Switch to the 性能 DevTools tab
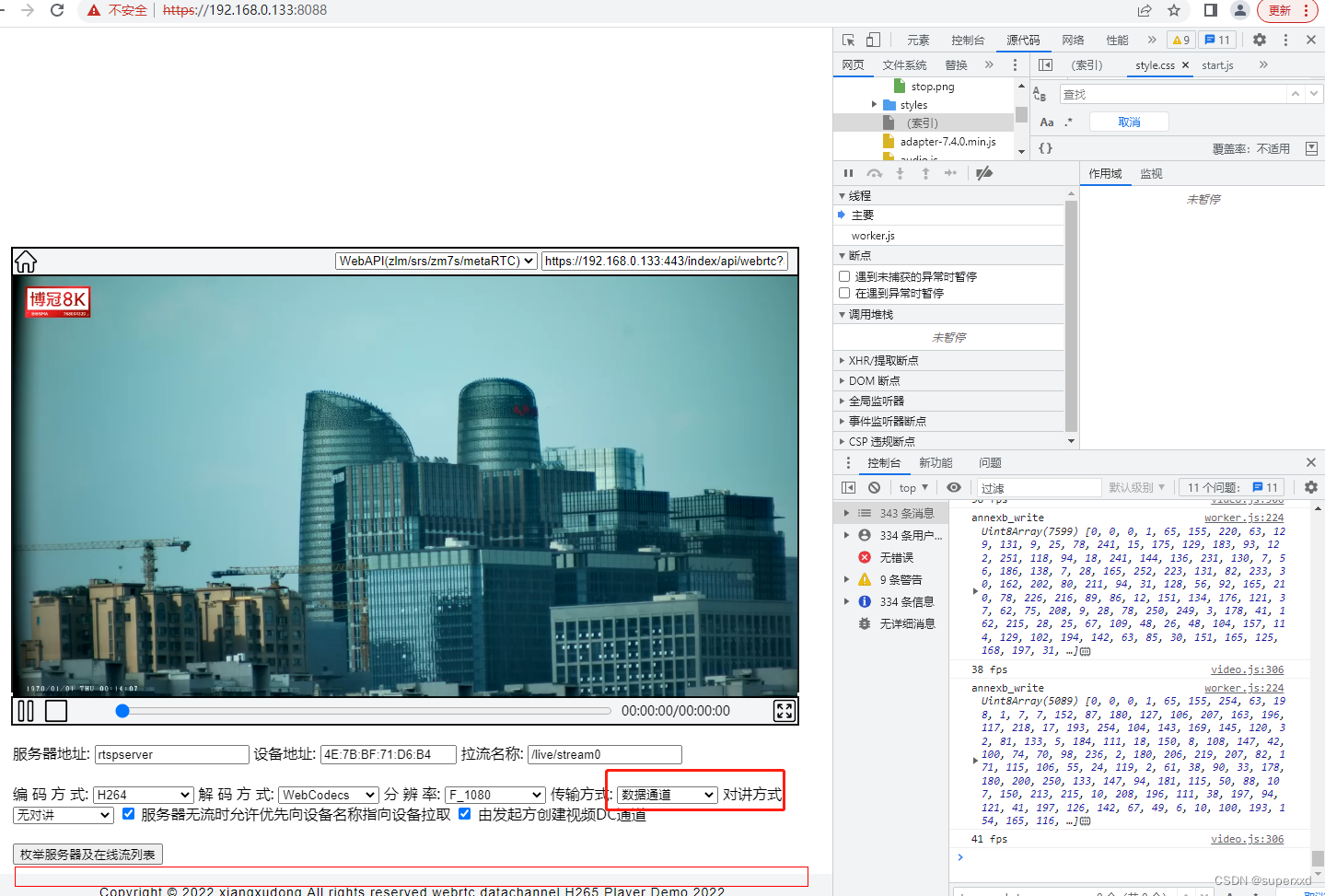Viewport: 1325px width, 896px height. (x=1117, y=40)
